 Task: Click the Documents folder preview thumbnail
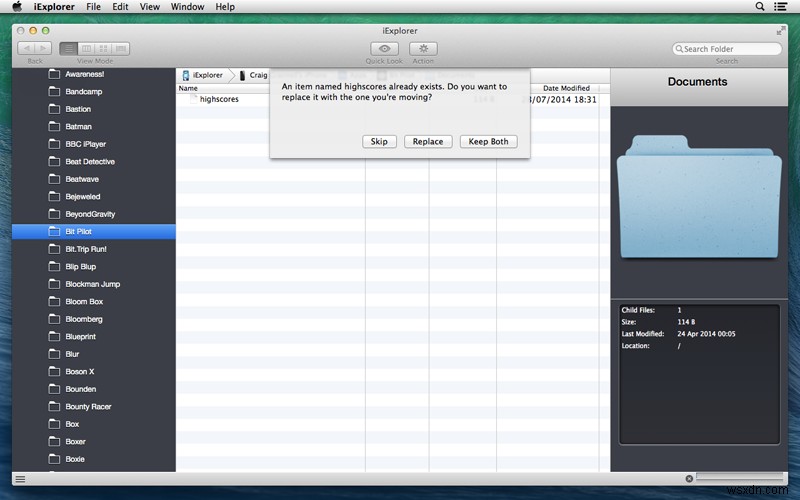click(x=699, y=196)
